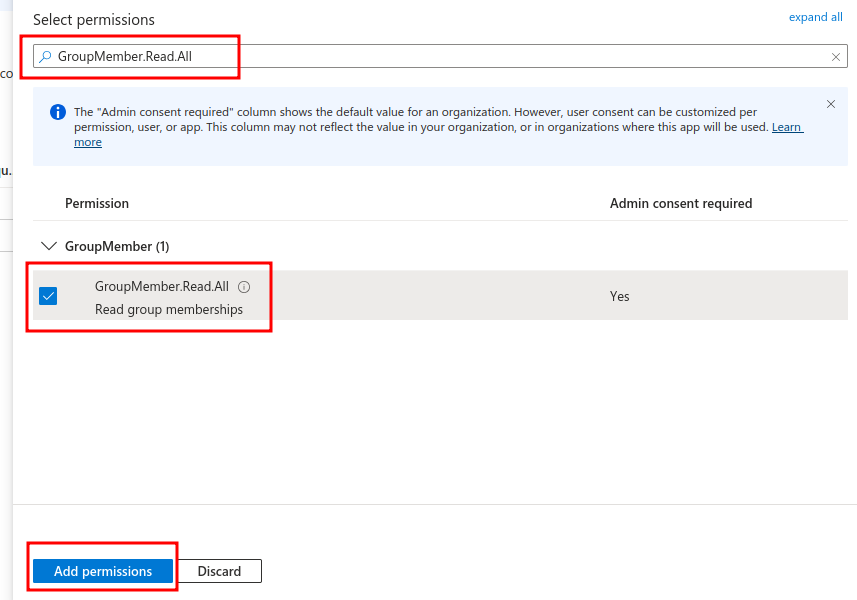Collapse the GroupMember group chevron
The image size is (857, 600).
coord(48,246)
